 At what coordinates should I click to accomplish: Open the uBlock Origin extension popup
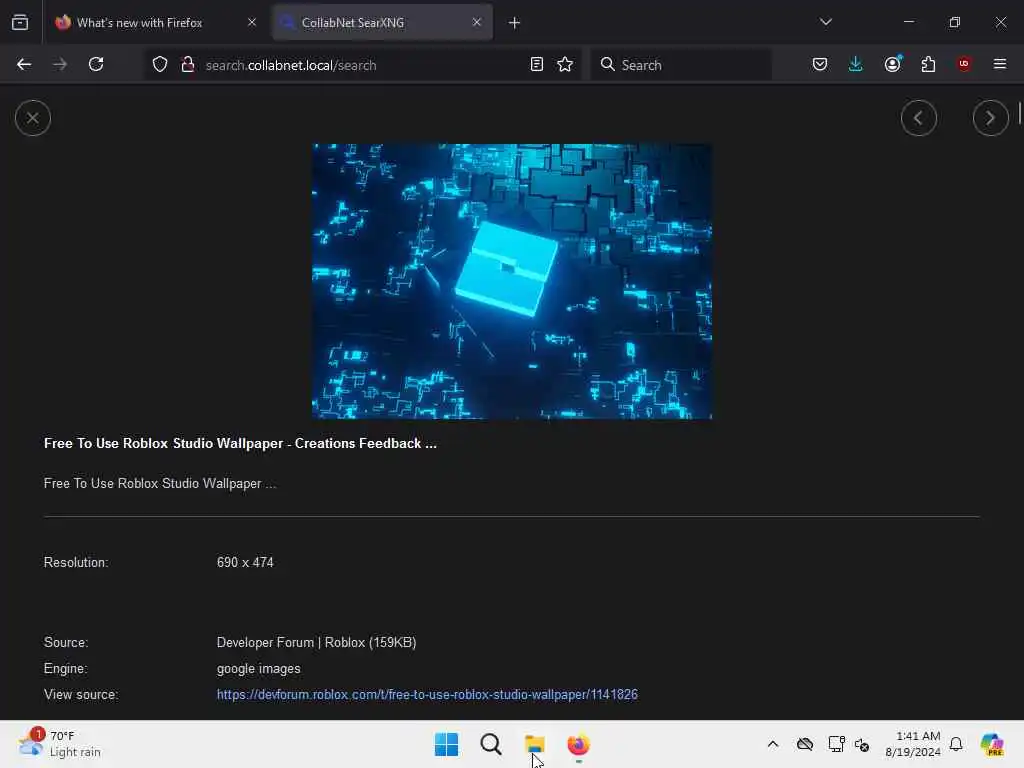[x=963, y=64]
